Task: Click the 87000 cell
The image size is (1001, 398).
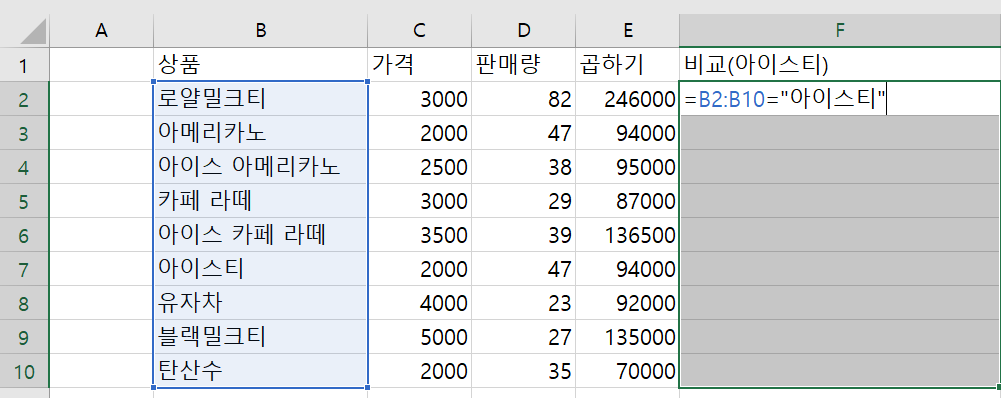Action: coord(628,201)
